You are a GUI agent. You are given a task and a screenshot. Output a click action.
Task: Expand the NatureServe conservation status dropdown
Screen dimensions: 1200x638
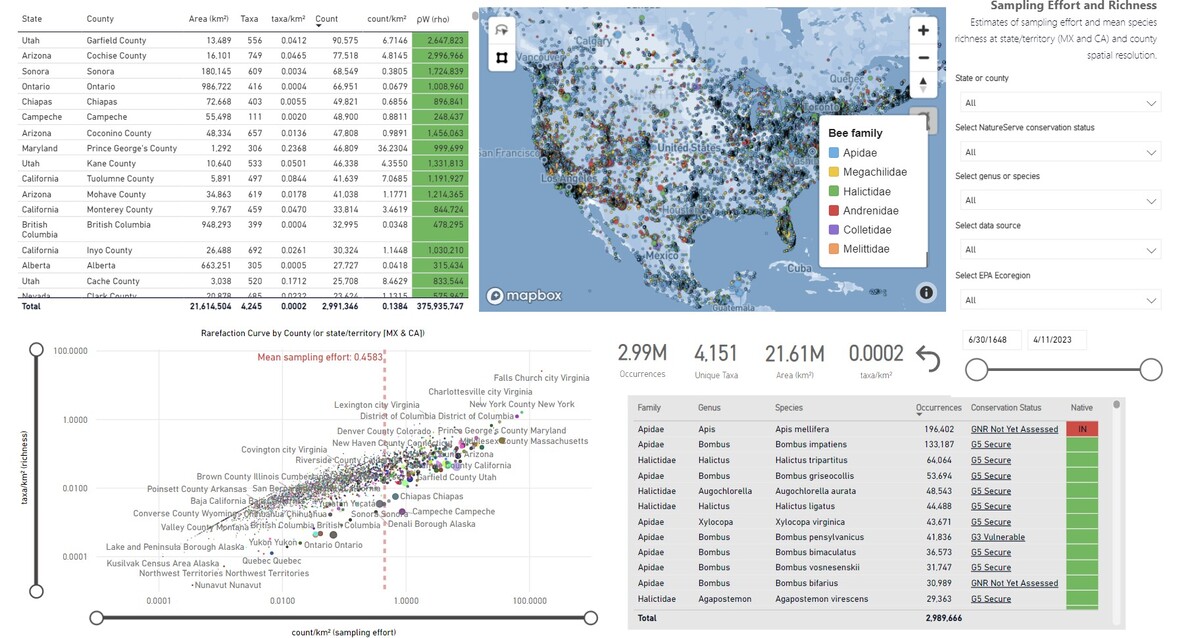[x=1058, y=152]
